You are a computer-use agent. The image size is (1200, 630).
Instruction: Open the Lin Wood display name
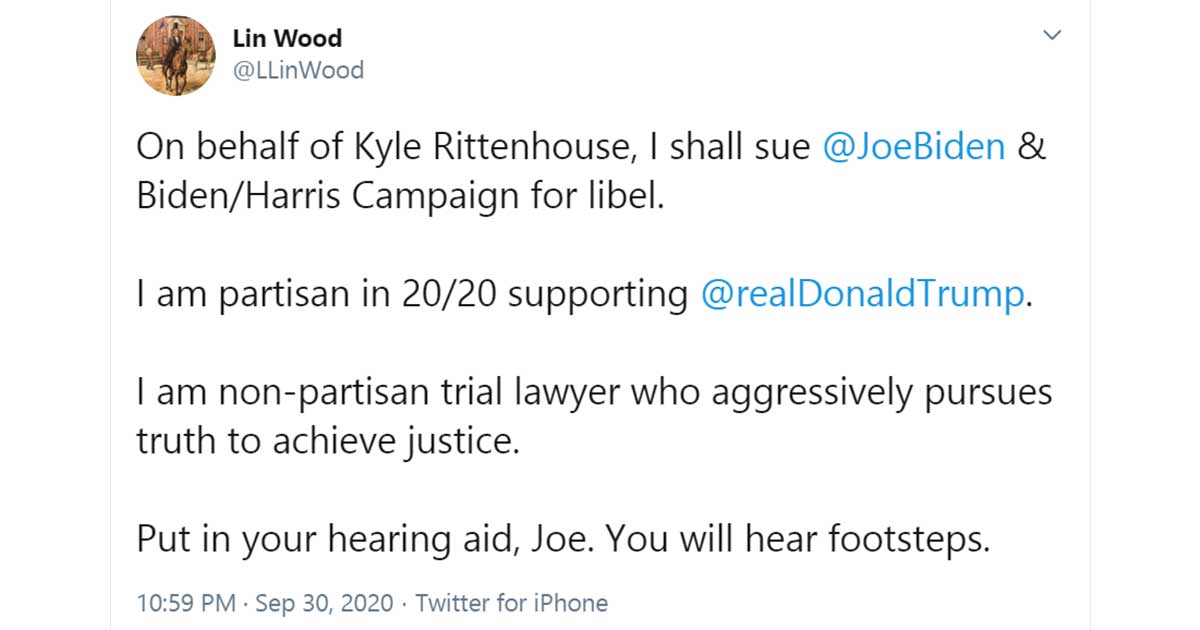pyautogui.click(x=287, y=39)
